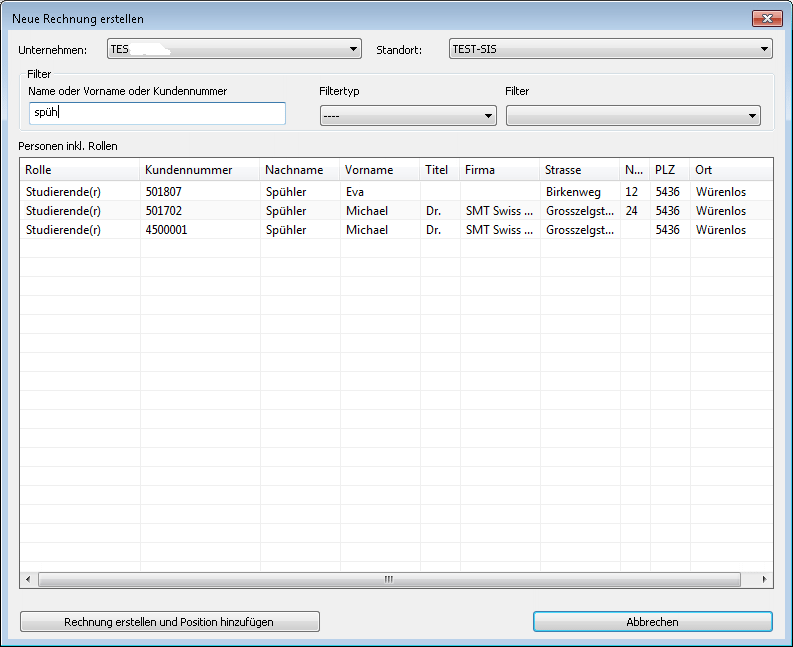This screenshot has height=647, width=793.
Task: Expand the empty Filter dropdown
Action: pyautogui.click(x=632, y=116)
